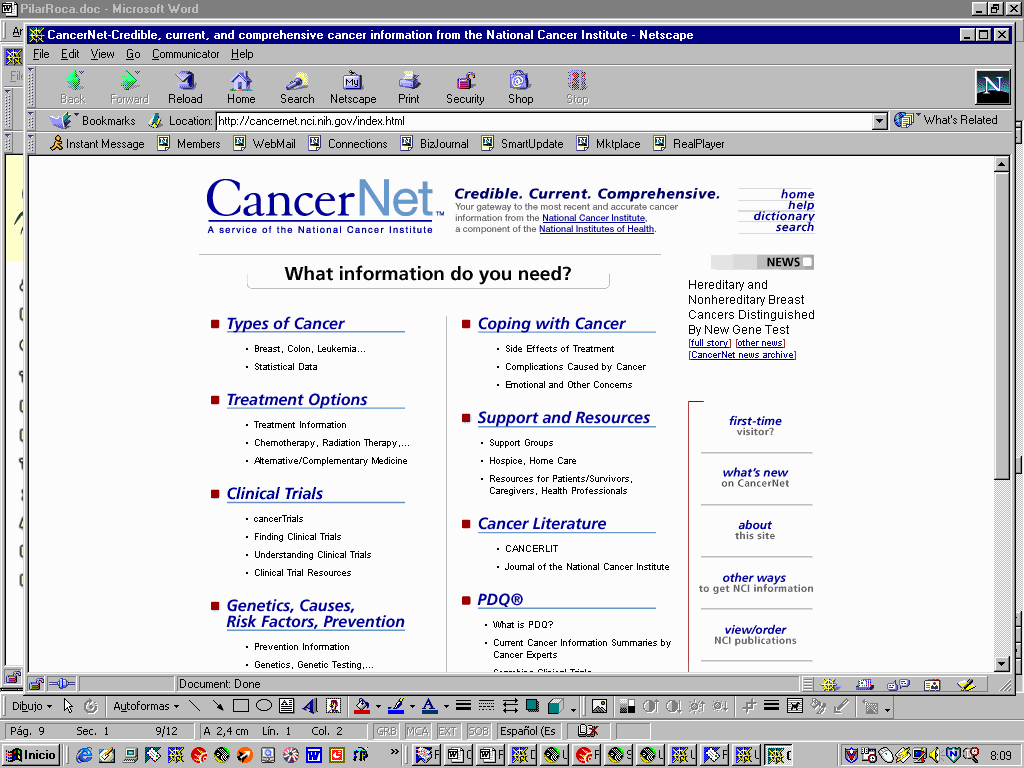The image size is (1024, 768).
Task: Toggle the GRB indicator in status bar
Action: click(x=386, y=731)
